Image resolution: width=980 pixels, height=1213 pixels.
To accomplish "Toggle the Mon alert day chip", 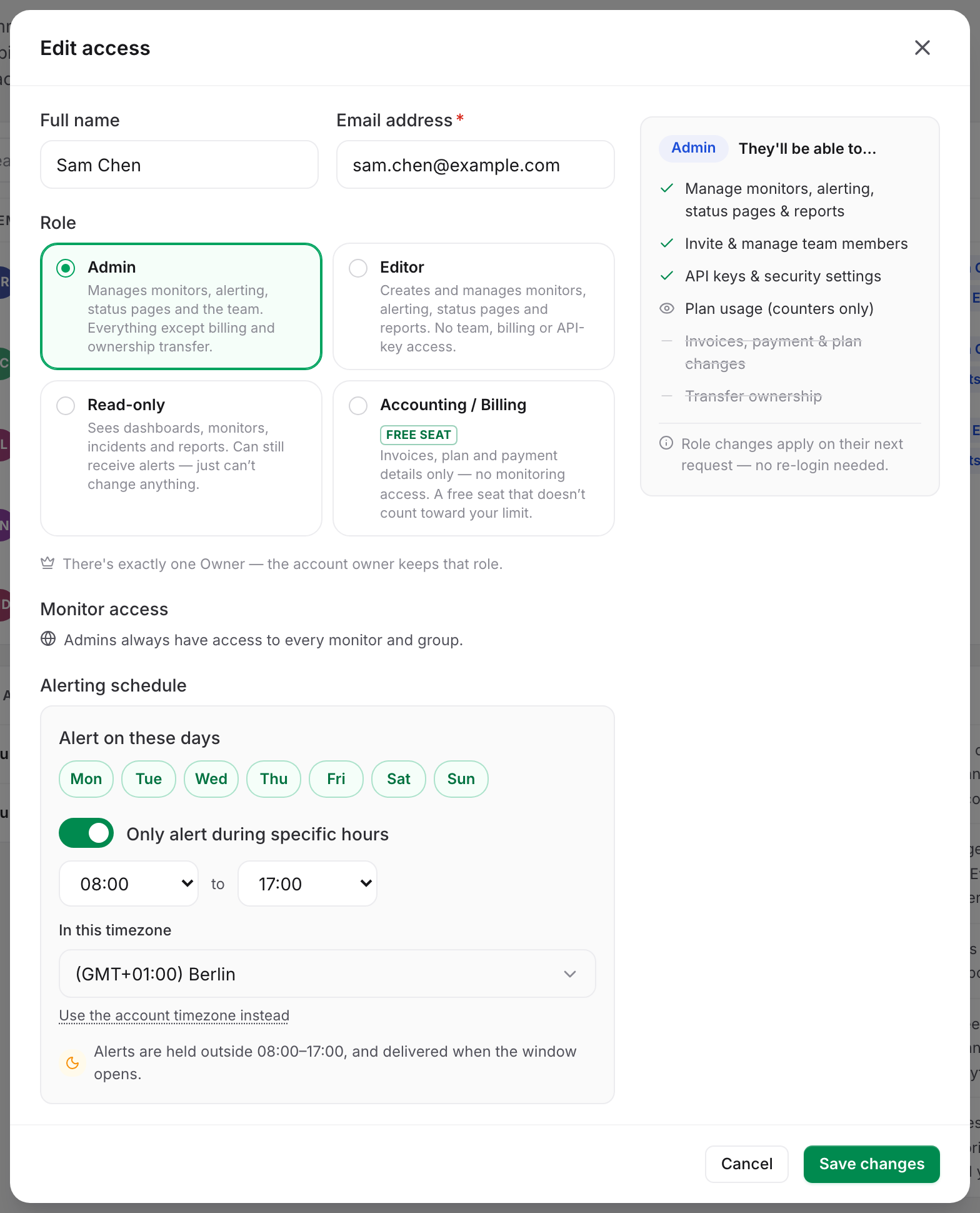I will [86, 779].
